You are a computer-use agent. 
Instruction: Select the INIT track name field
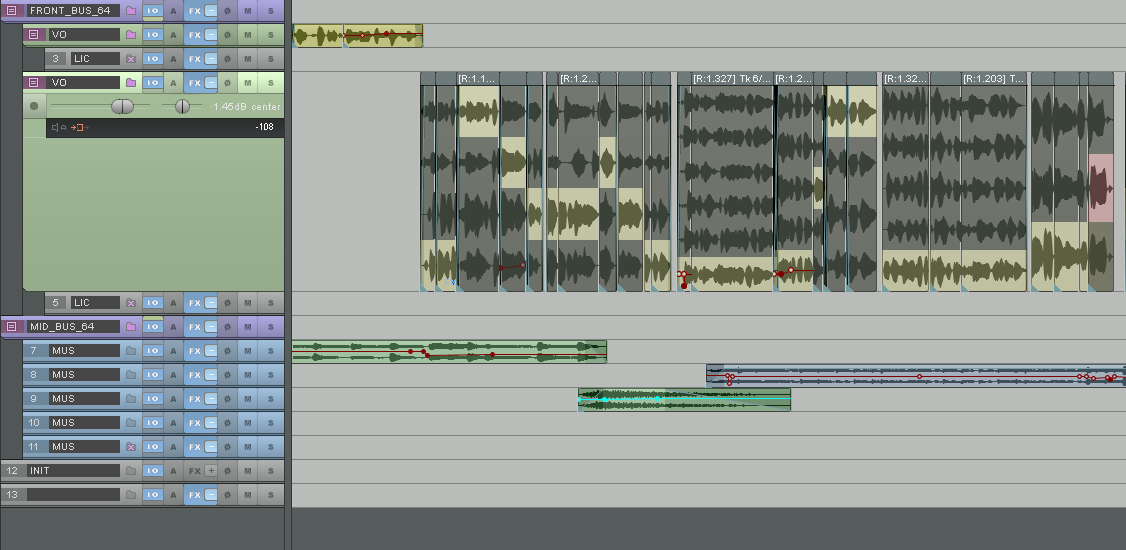73,471
